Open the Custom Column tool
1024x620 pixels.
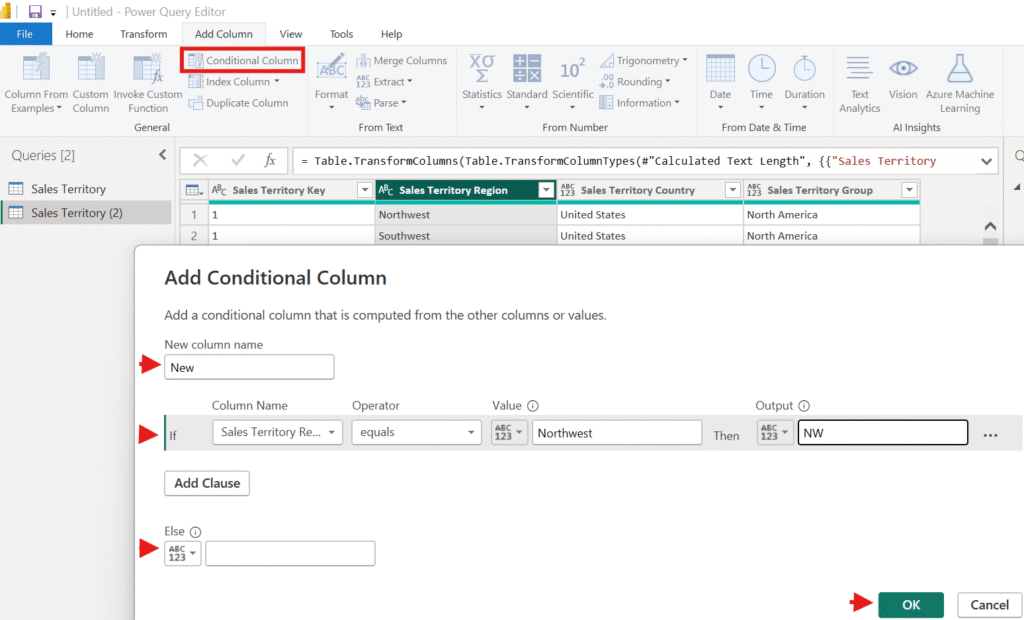[91, 84]
